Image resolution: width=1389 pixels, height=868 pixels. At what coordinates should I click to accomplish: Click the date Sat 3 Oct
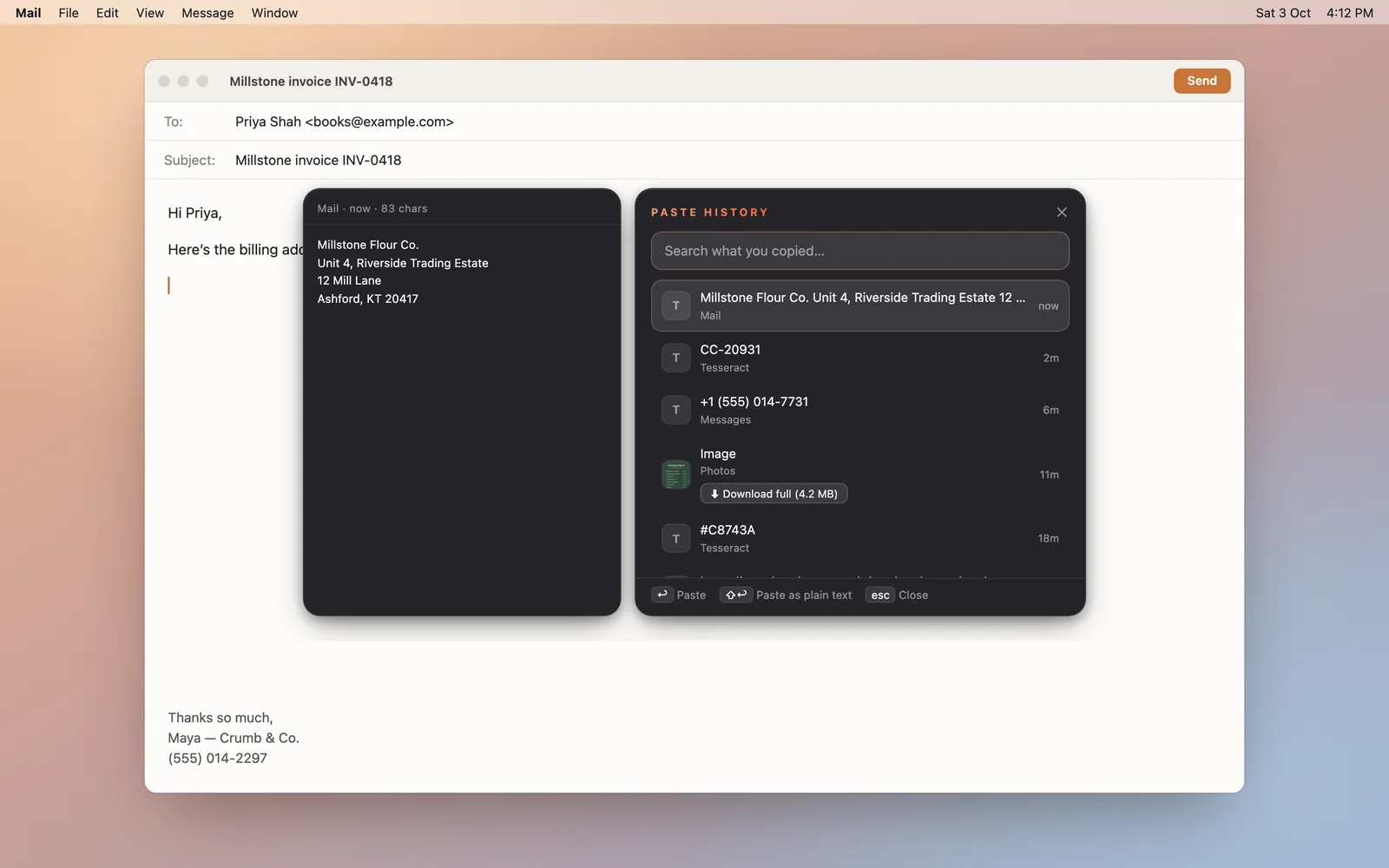tap(1283, 13)
